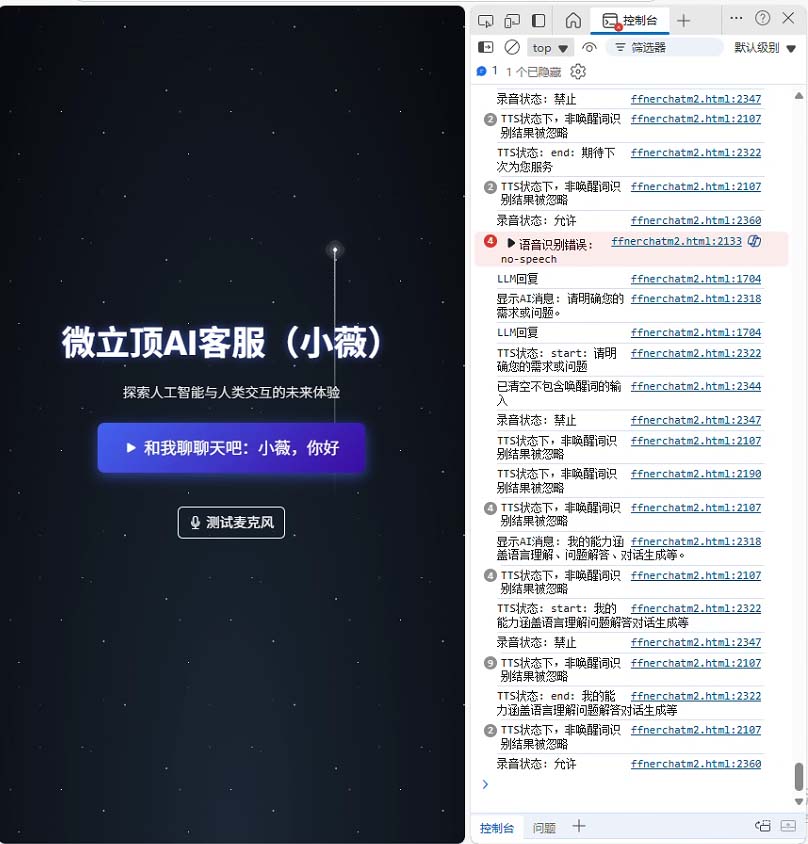
Task: Click the inspect element picker icon
Action: [x=486, y=20]
